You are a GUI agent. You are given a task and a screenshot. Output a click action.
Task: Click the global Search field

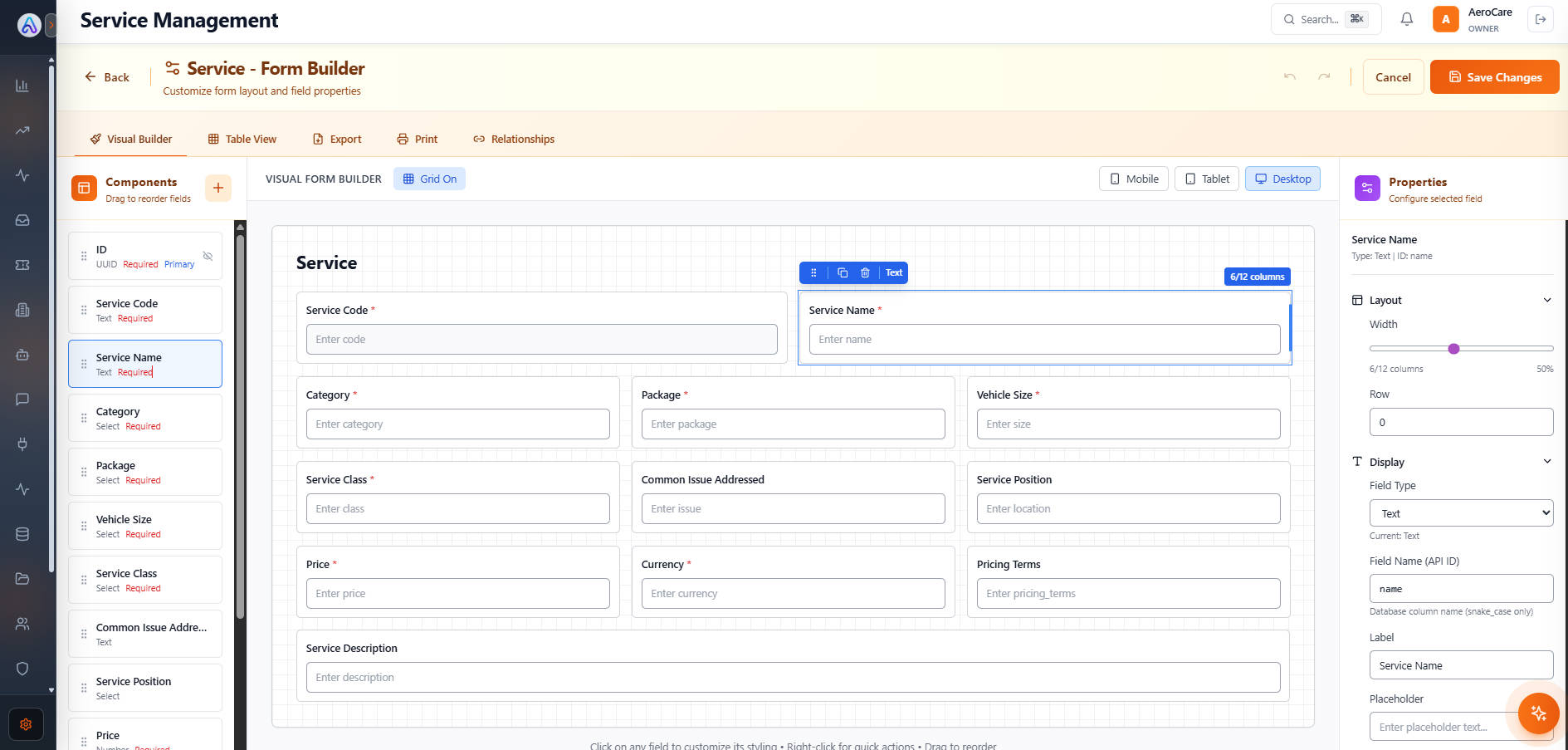click(x=1324, y=18)
